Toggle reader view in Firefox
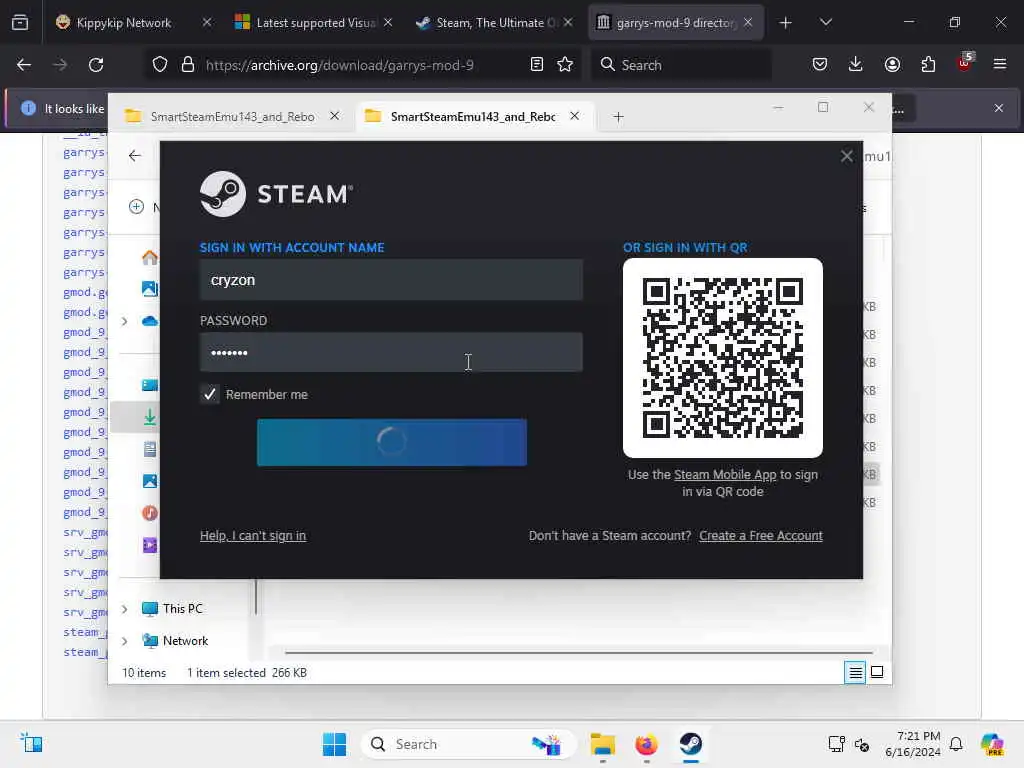 click(537, 64)
